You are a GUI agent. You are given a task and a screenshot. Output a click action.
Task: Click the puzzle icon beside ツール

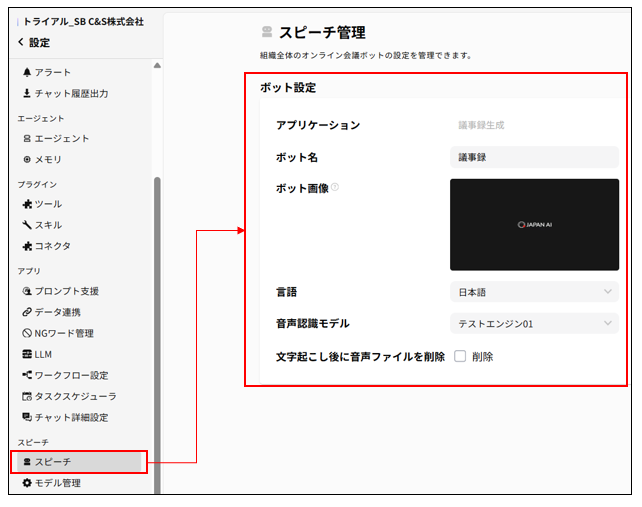click(x=27, y=204)
